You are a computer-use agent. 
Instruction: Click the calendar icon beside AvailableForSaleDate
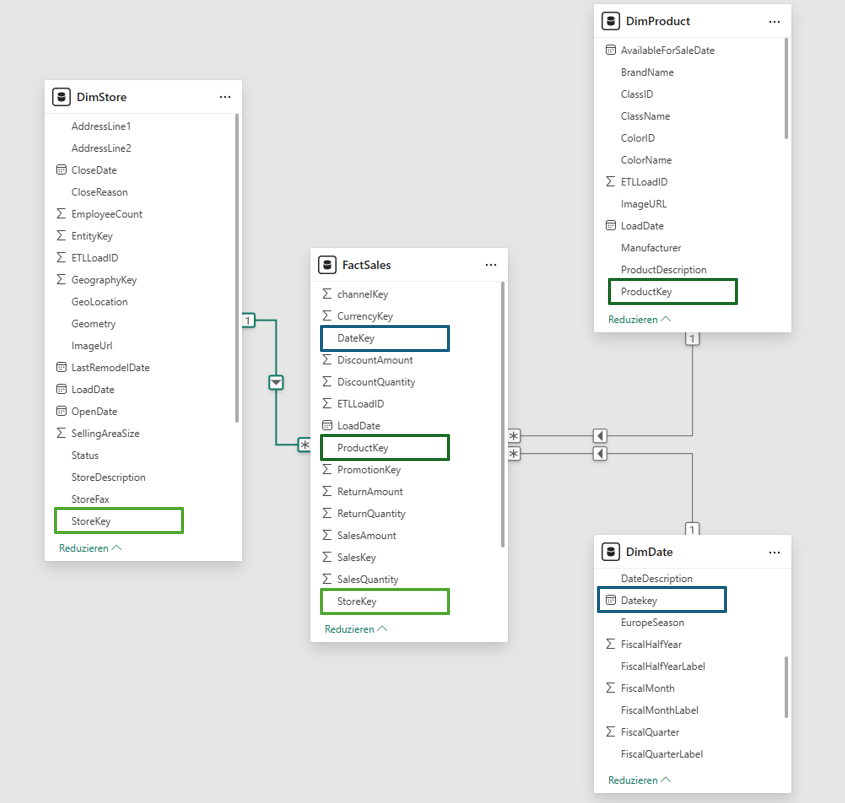click(x=610, y=50)
